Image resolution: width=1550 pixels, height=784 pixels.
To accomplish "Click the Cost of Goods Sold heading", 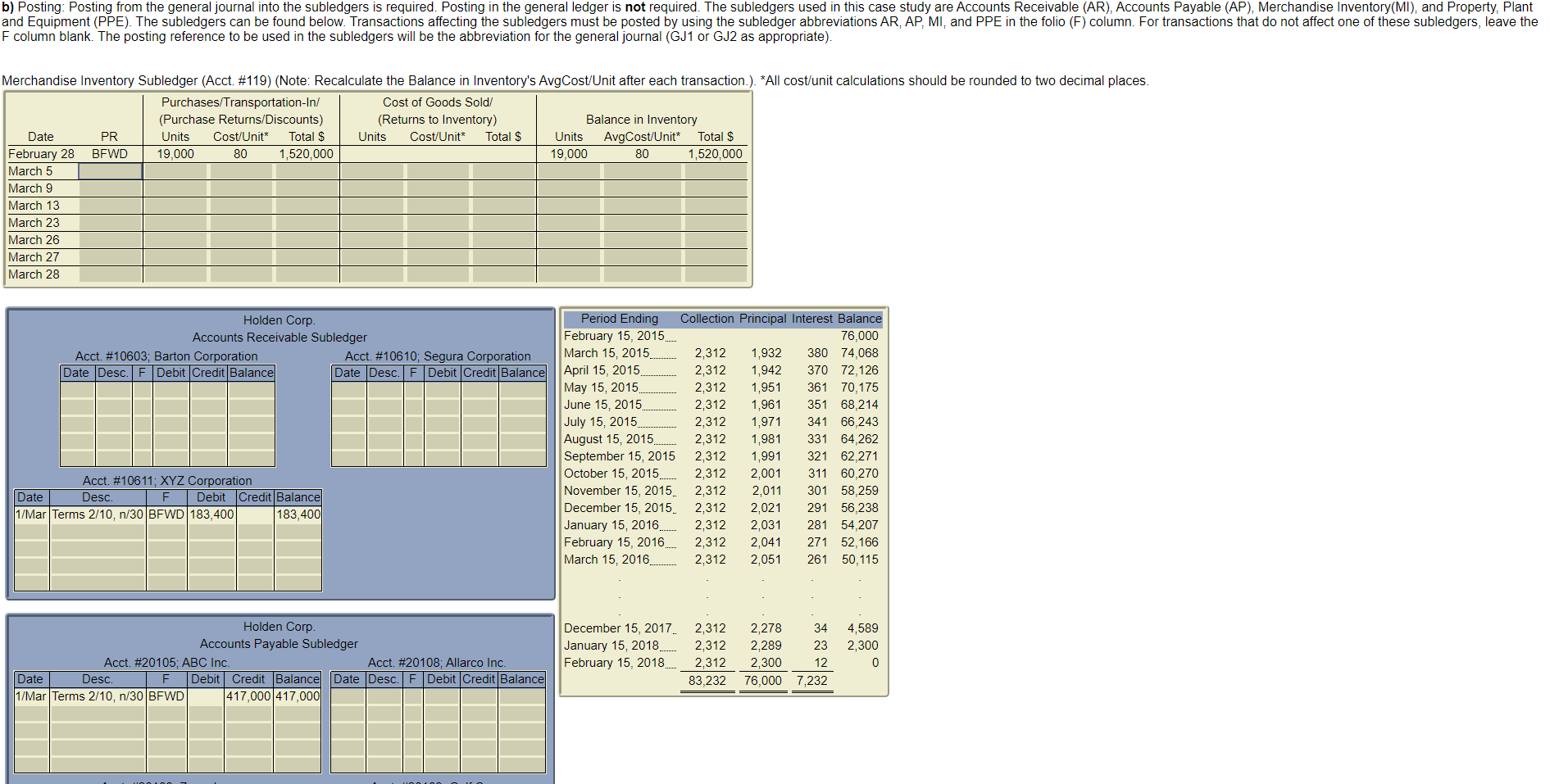I will pos(438,102).
